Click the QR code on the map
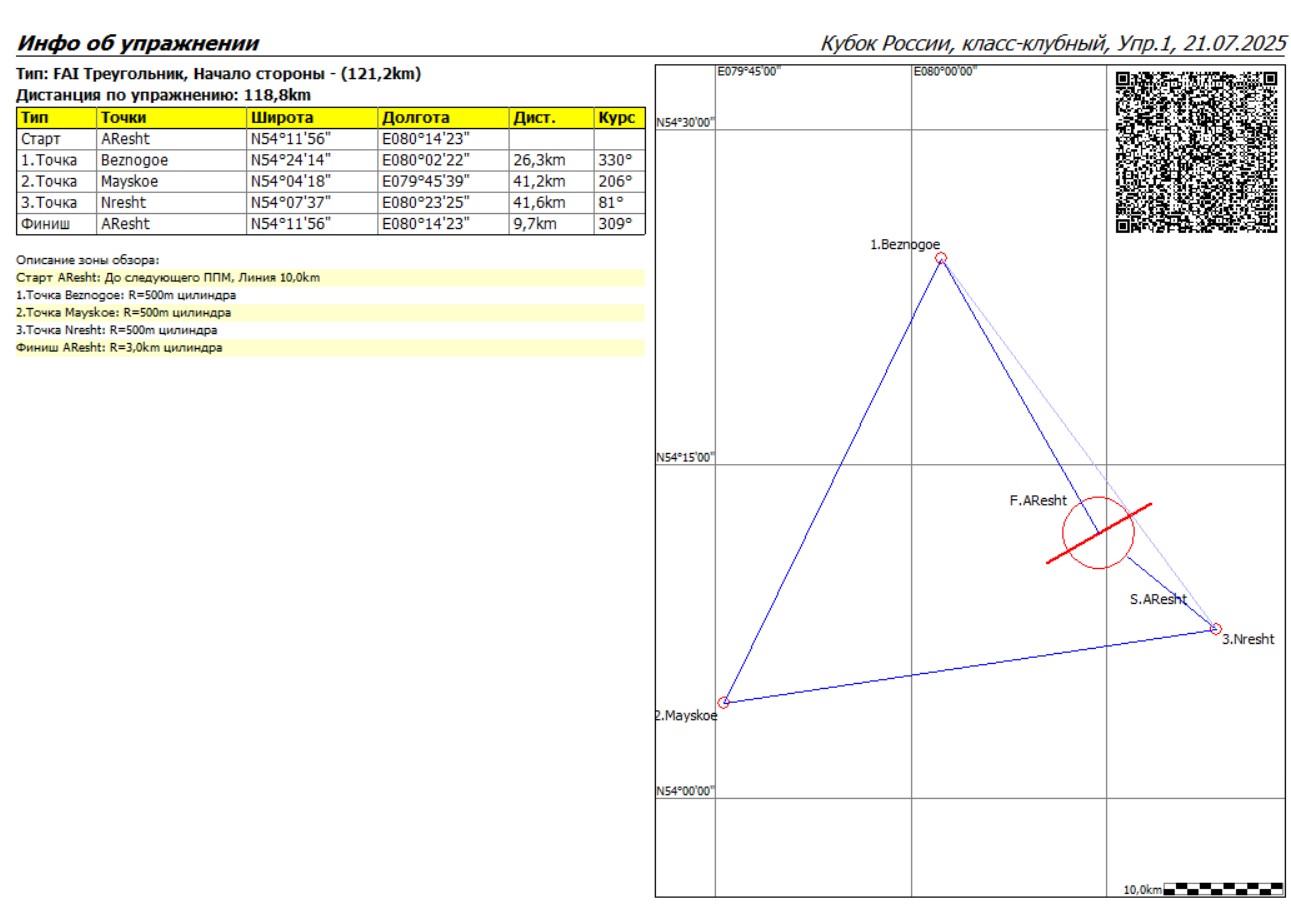 (x=1196, y=151)
